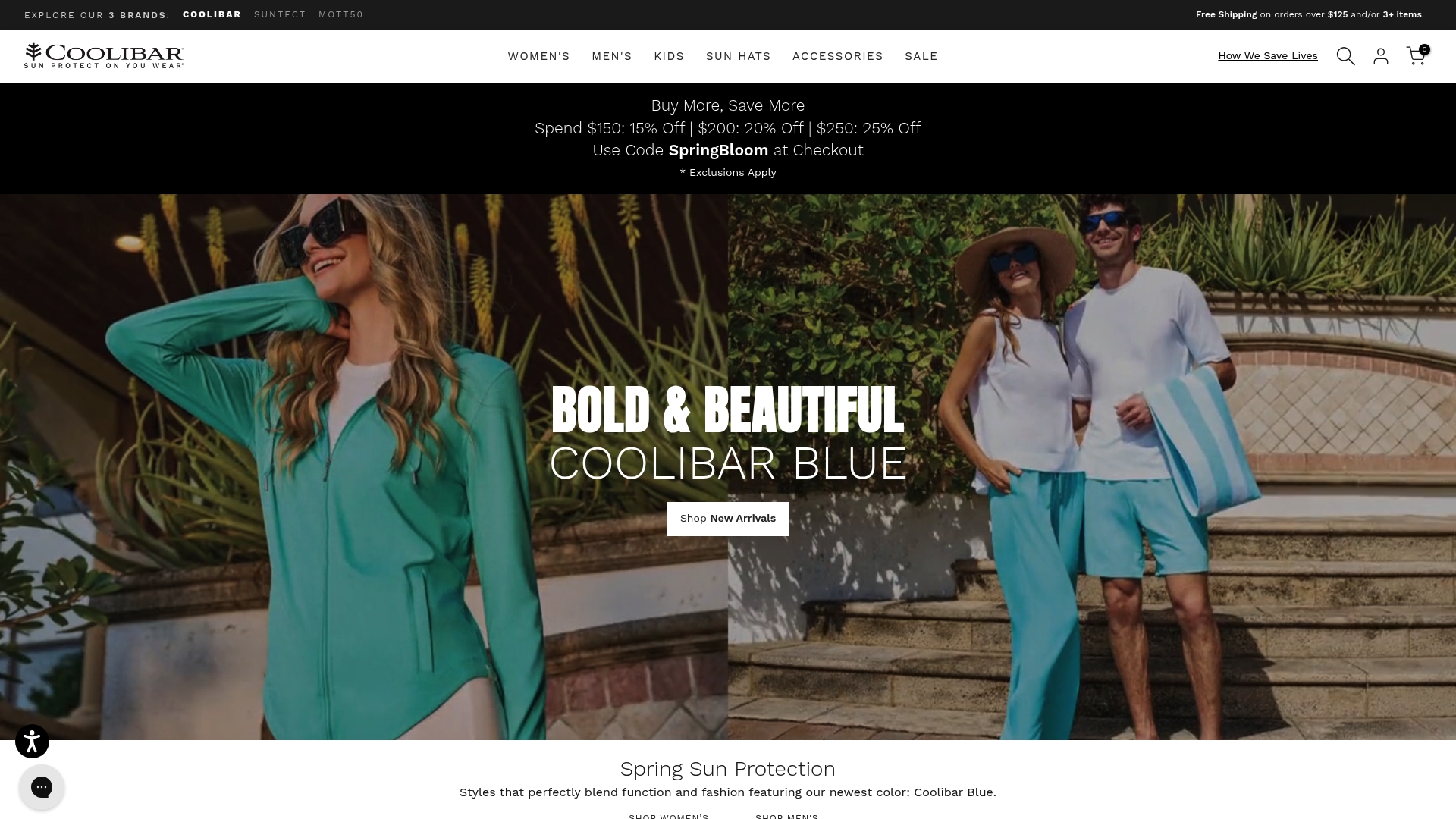Open the Kids menu

pyautogui.click(x=669, y=56)
